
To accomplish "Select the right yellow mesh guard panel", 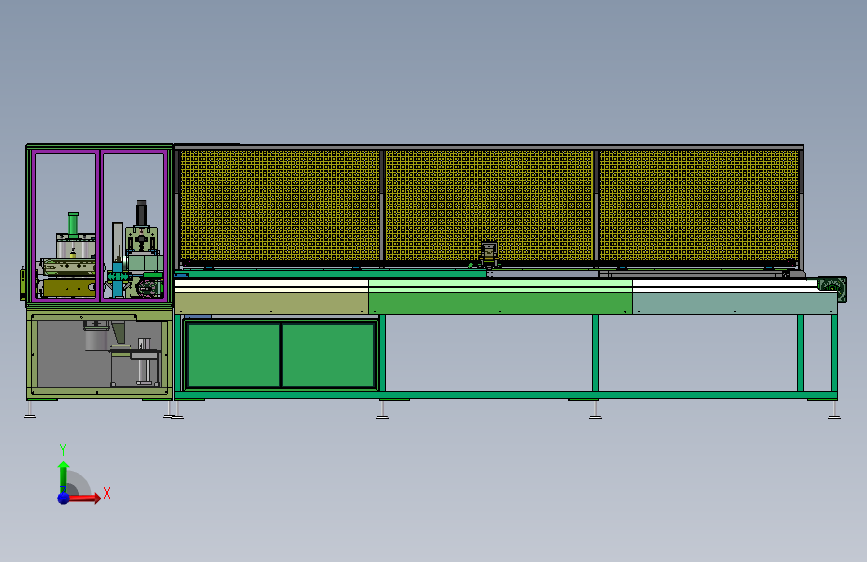I will [699, 205].
